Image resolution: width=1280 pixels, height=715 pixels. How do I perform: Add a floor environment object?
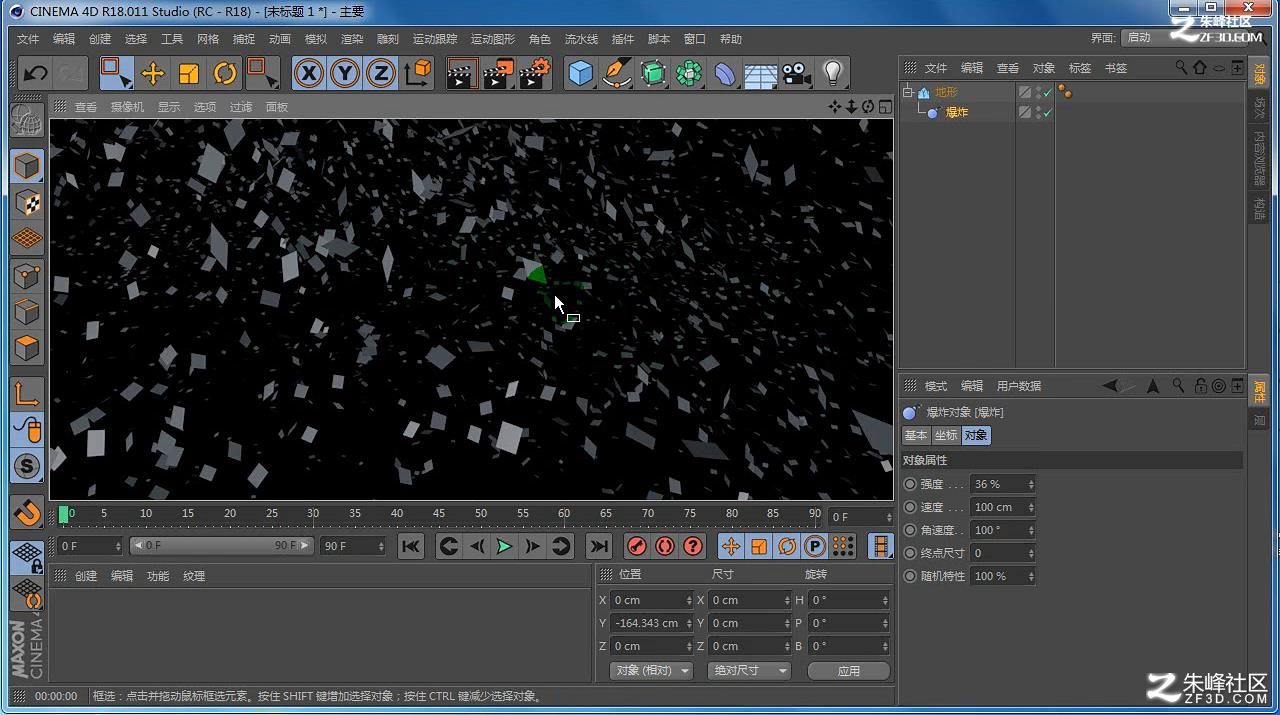[761, 73]
